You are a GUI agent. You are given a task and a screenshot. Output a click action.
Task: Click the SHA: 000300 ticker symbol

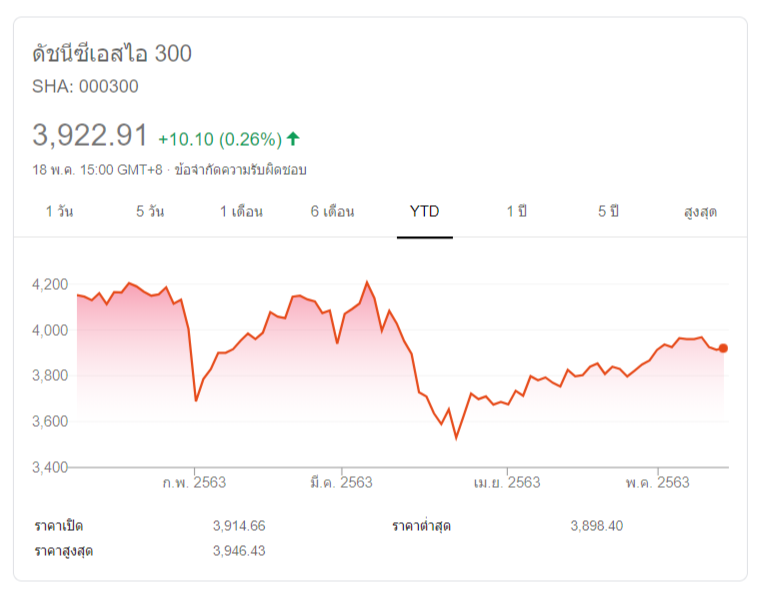click(x=85, y=86)
